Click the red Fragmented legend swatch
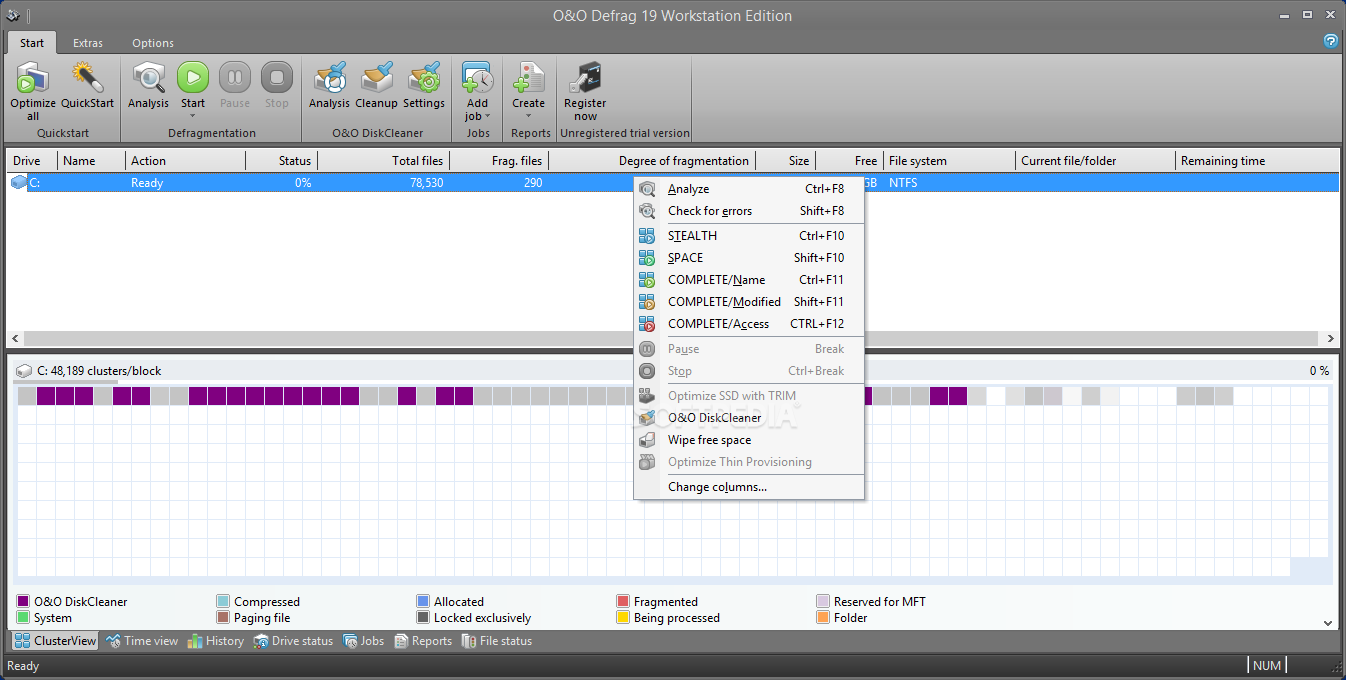Viewport: 1346px width, 680px height. click(623, 602)
